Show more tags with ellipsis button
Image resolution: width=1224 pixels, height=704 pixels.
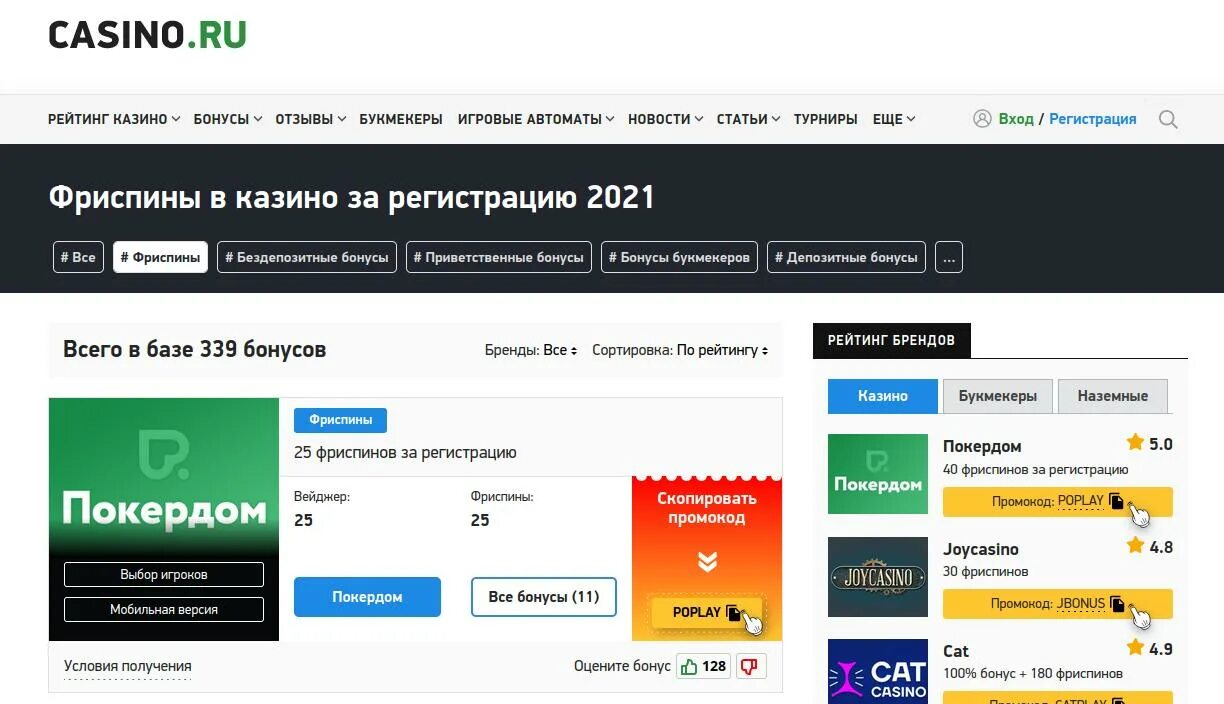coord(949,257)
